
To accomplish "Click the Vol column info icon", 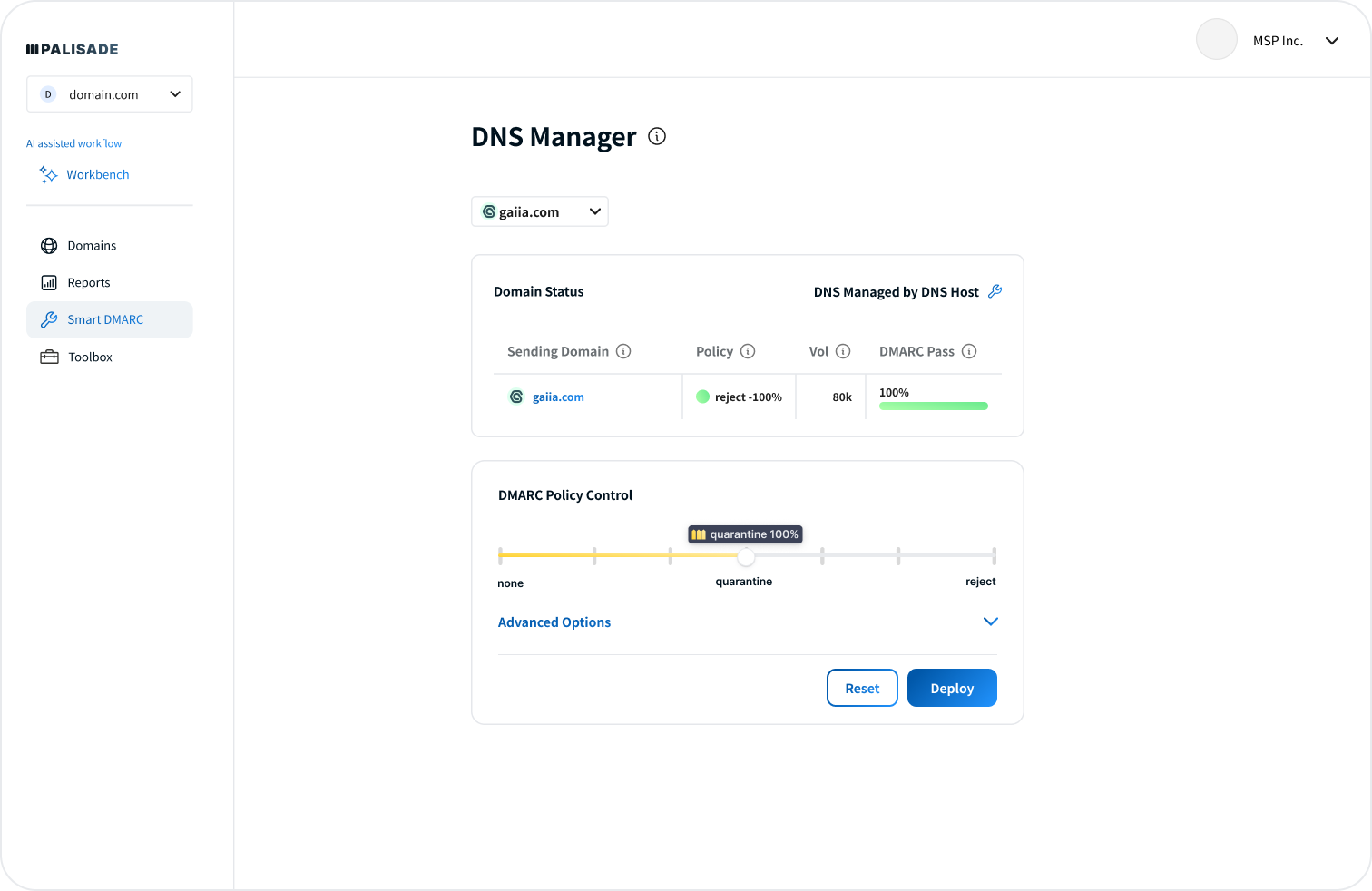I will [x=843, y=351].
